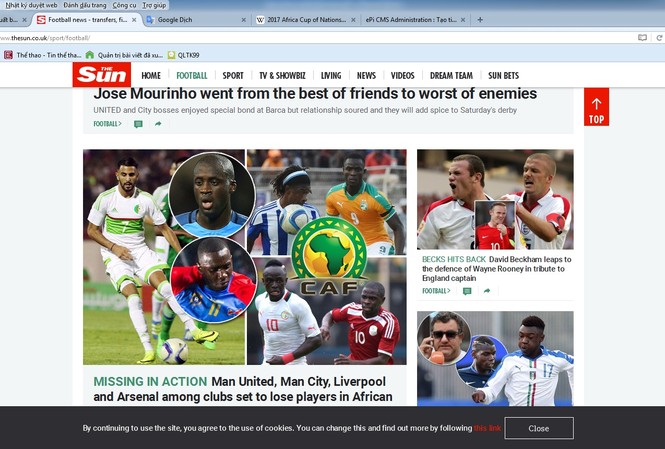Open the Italy number 17 player photo
Screen dimensions: 665x449
click(x=495, y=359)
